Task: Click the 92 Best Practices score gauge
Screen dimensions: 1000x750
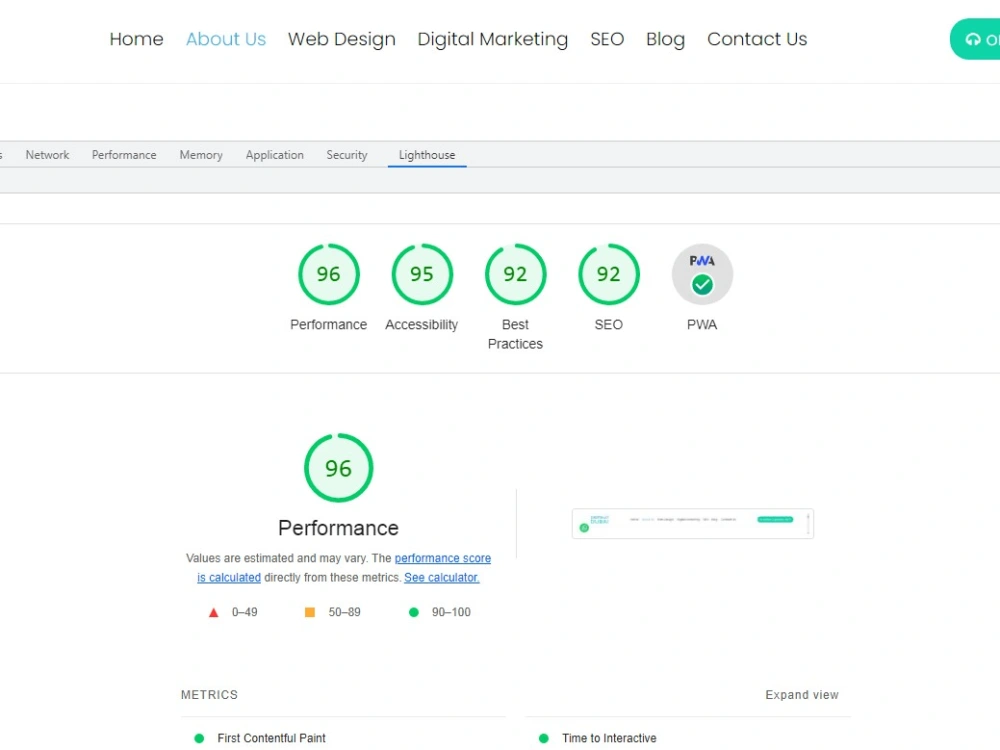Action: [x=515, y=274]
